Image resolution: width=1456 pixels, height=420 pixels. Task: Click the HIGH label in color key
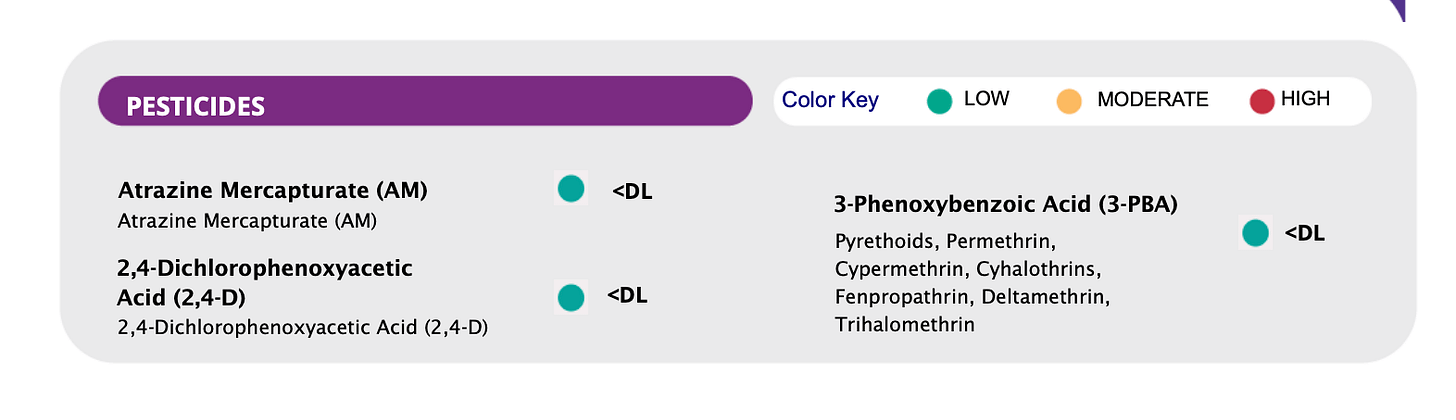tap(1306, 99)
